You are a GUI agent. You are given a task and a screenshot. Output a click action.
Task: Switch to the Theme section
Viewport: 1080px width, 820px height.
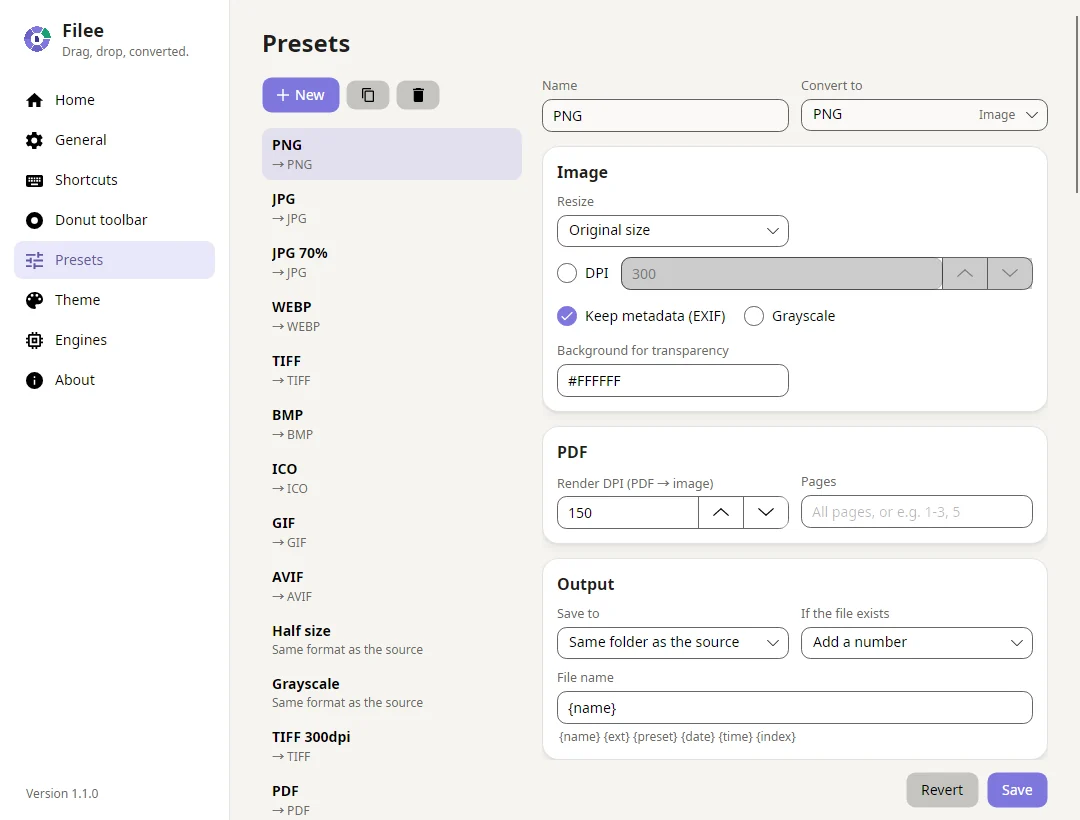114,300
